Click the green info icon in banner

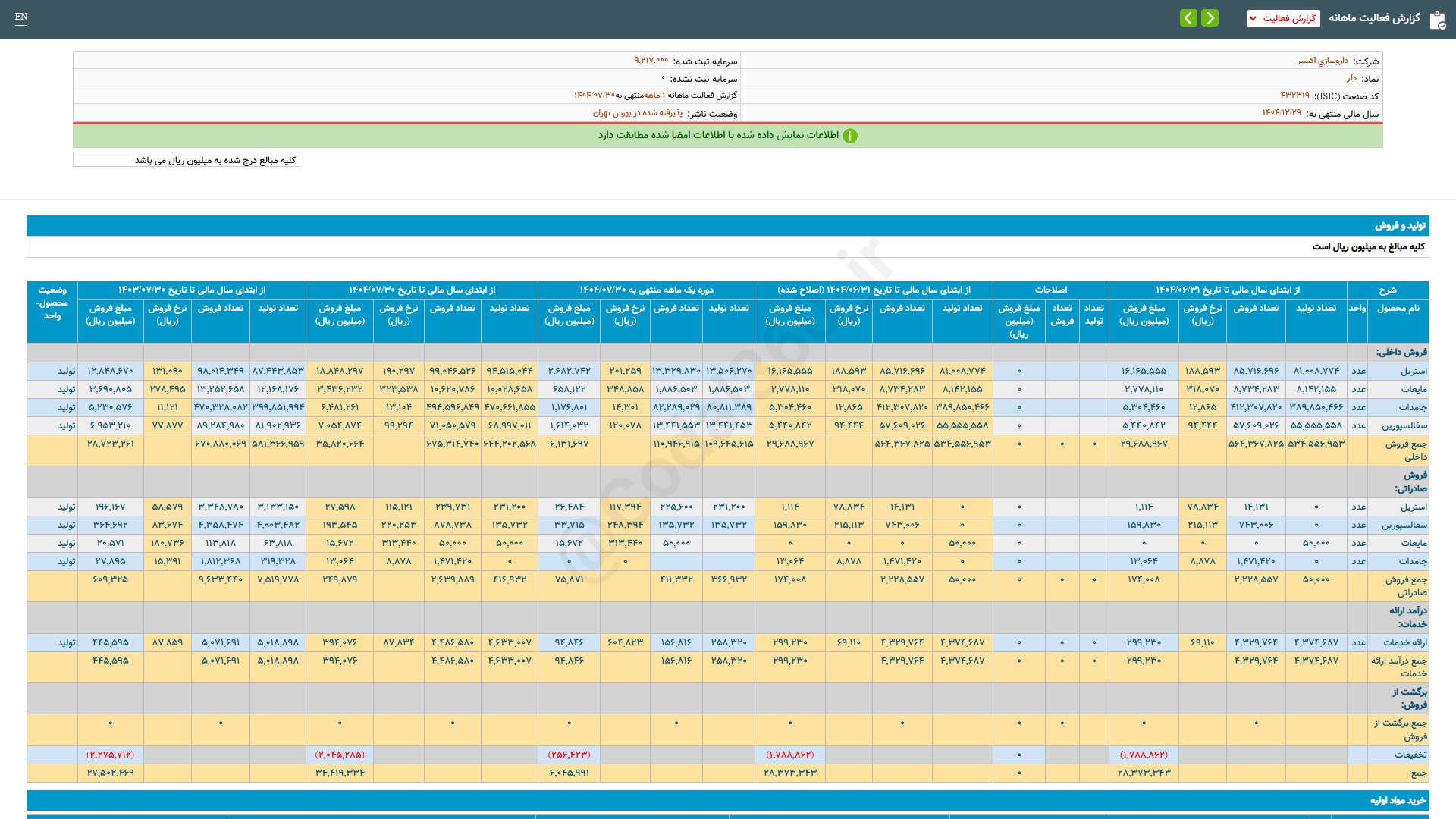click(x=850, y=136)
